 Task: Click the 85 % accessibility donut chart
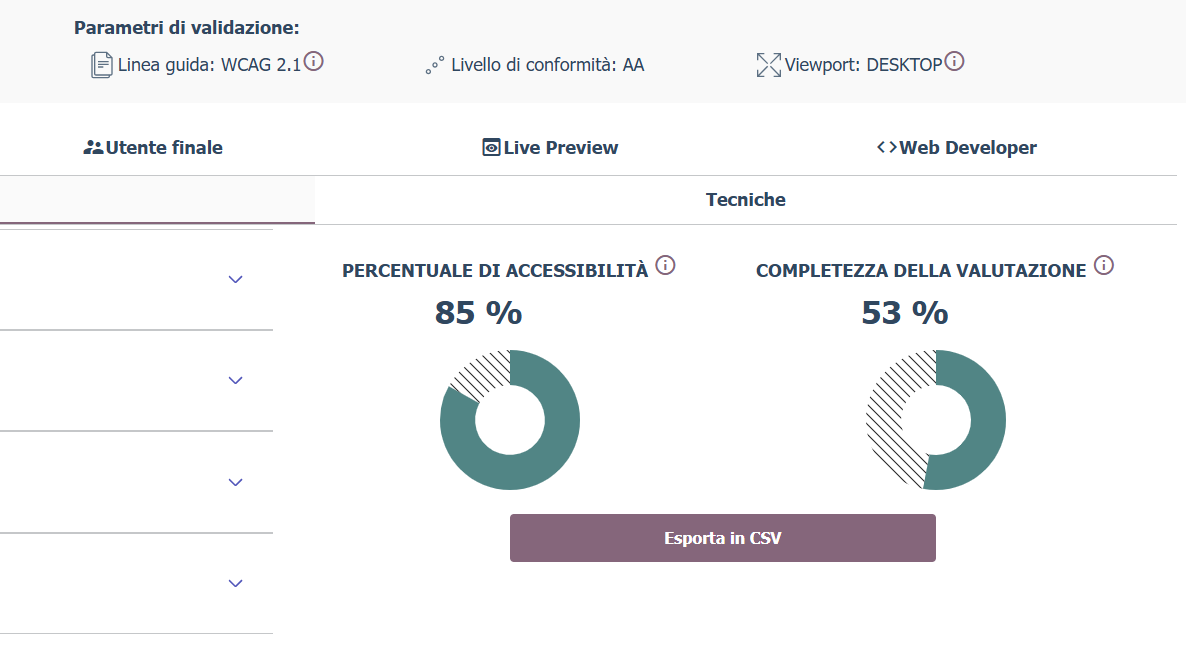[510, 420]
